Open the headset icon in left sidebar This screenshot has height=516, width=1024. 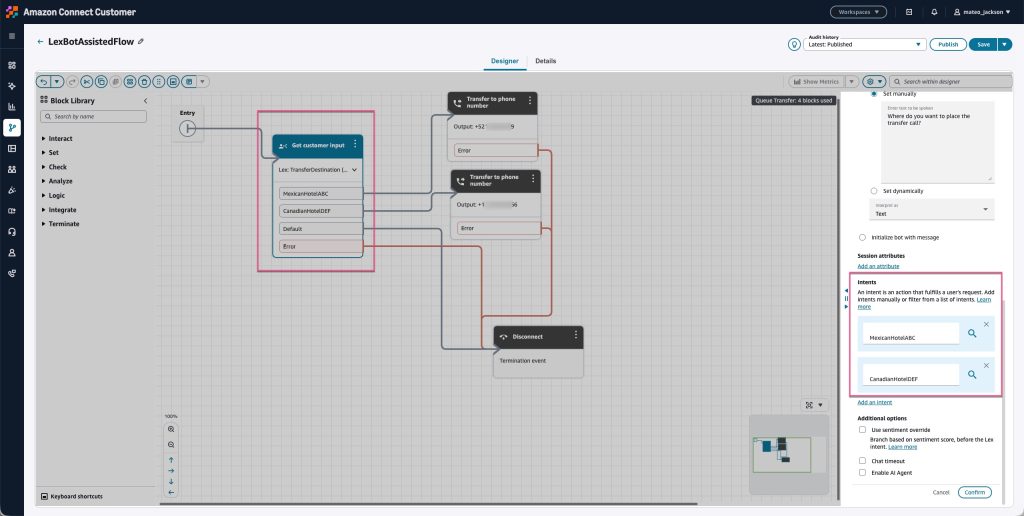click(12, 232)
